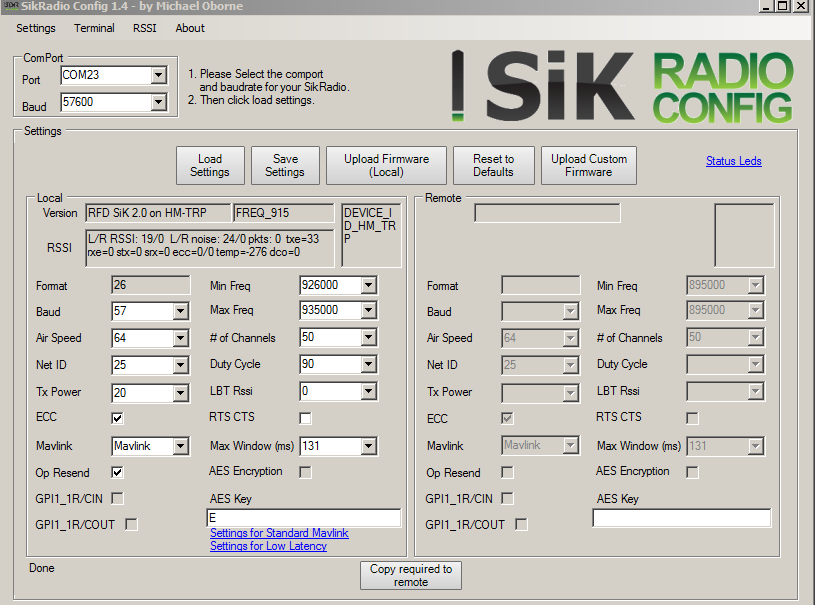Viewport: 815px width, 605px height.
Task: Click Upload Firmware (Local) button
Action: click(x=386, y=165)
